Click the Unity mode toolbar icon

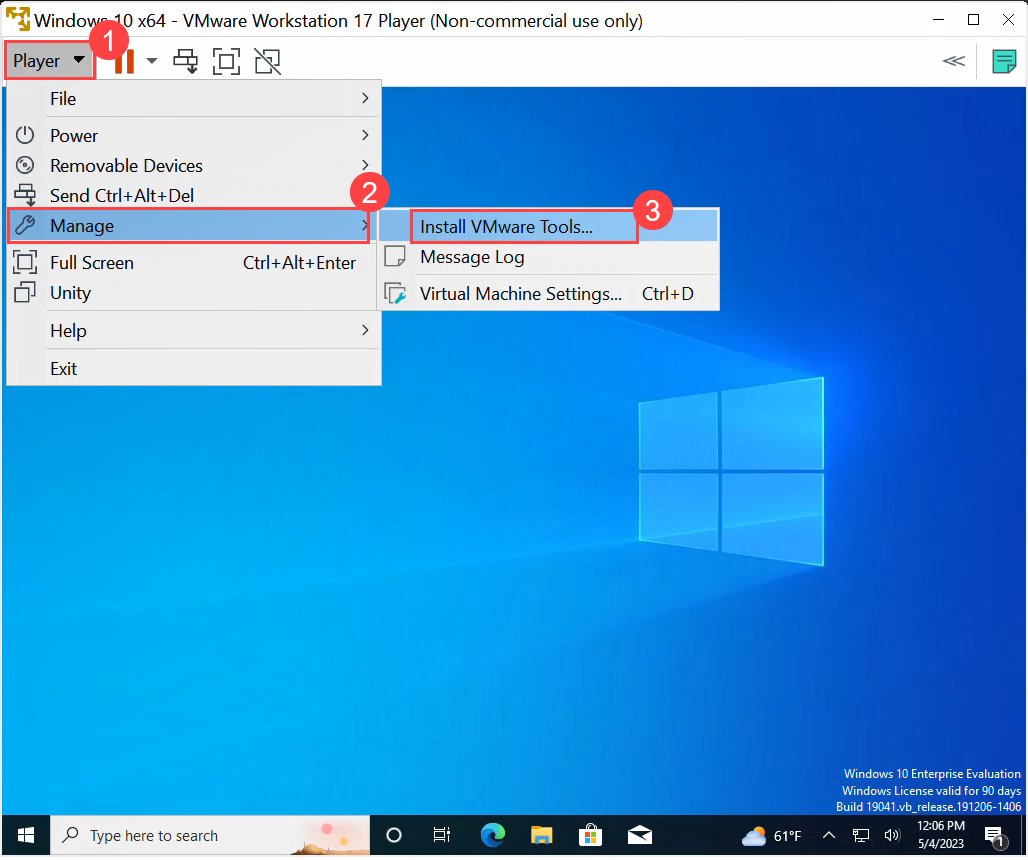[267, 61]
